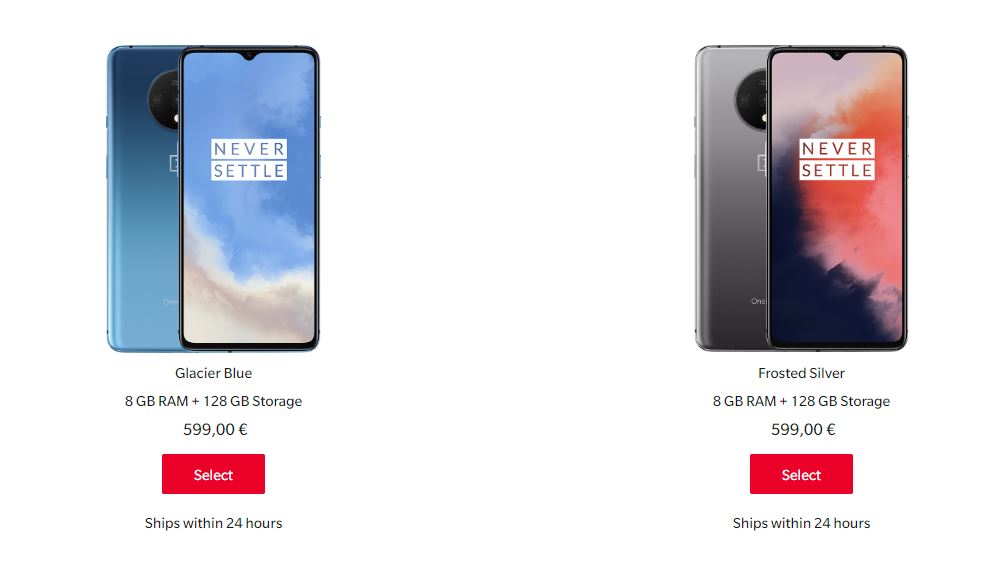The height and width of the screenshot is (574, 995).
Task: Click the 599,00 € price under Glacier Blue
Action: (215, 429)
